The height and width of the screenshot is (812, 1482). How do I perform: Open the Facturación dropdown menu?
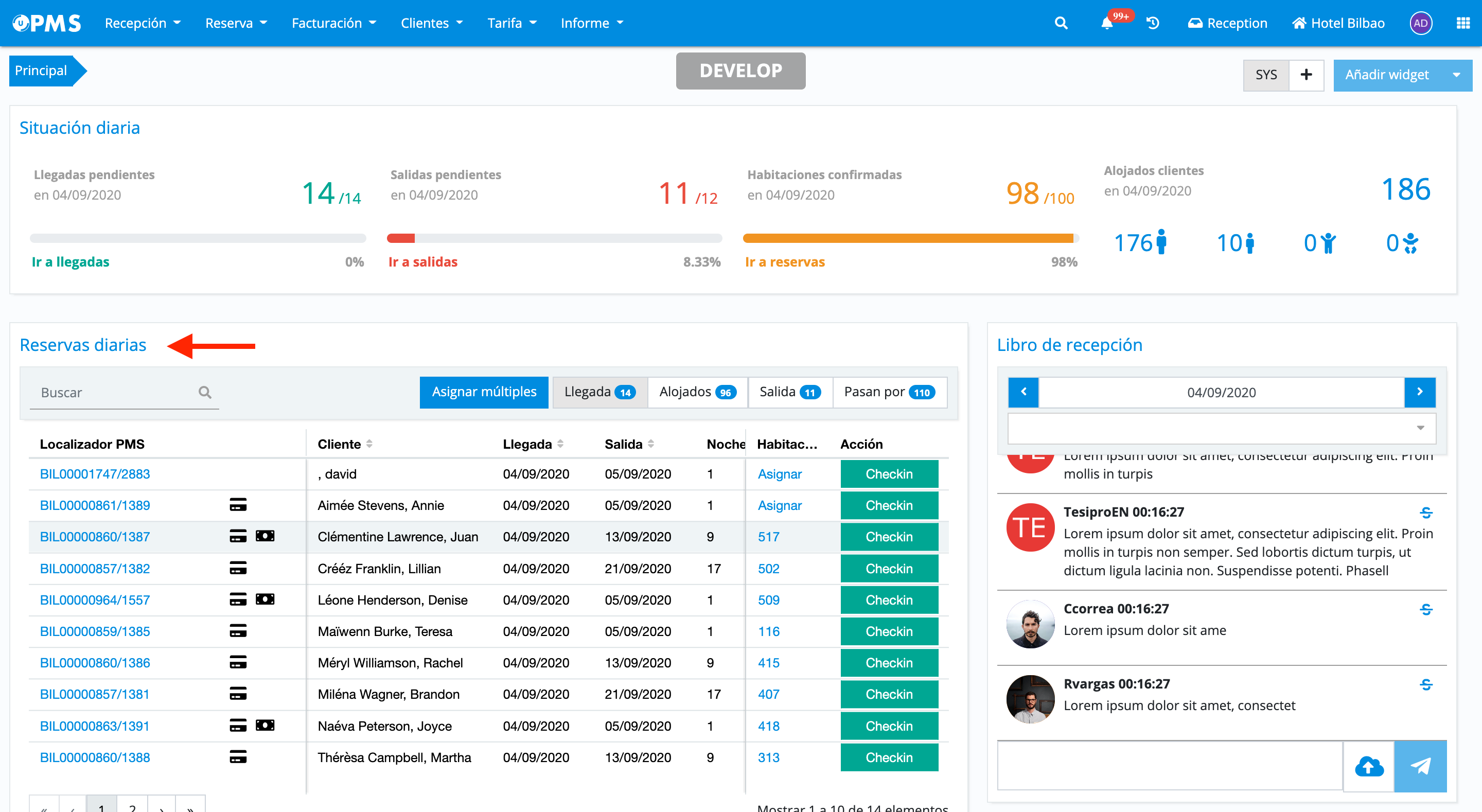[333, 23]
